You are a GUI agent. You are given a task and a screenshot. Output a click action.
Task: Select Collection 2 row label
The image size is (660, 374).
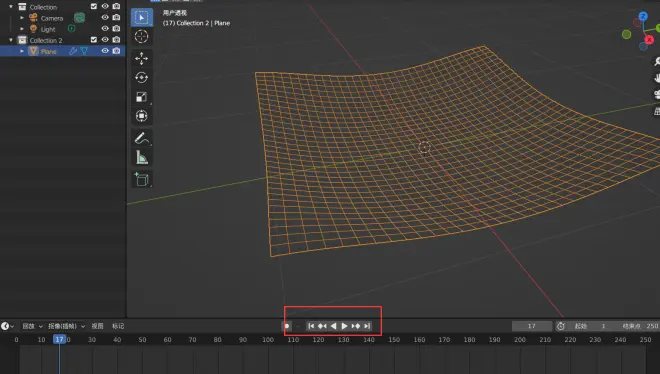point(46,40)
